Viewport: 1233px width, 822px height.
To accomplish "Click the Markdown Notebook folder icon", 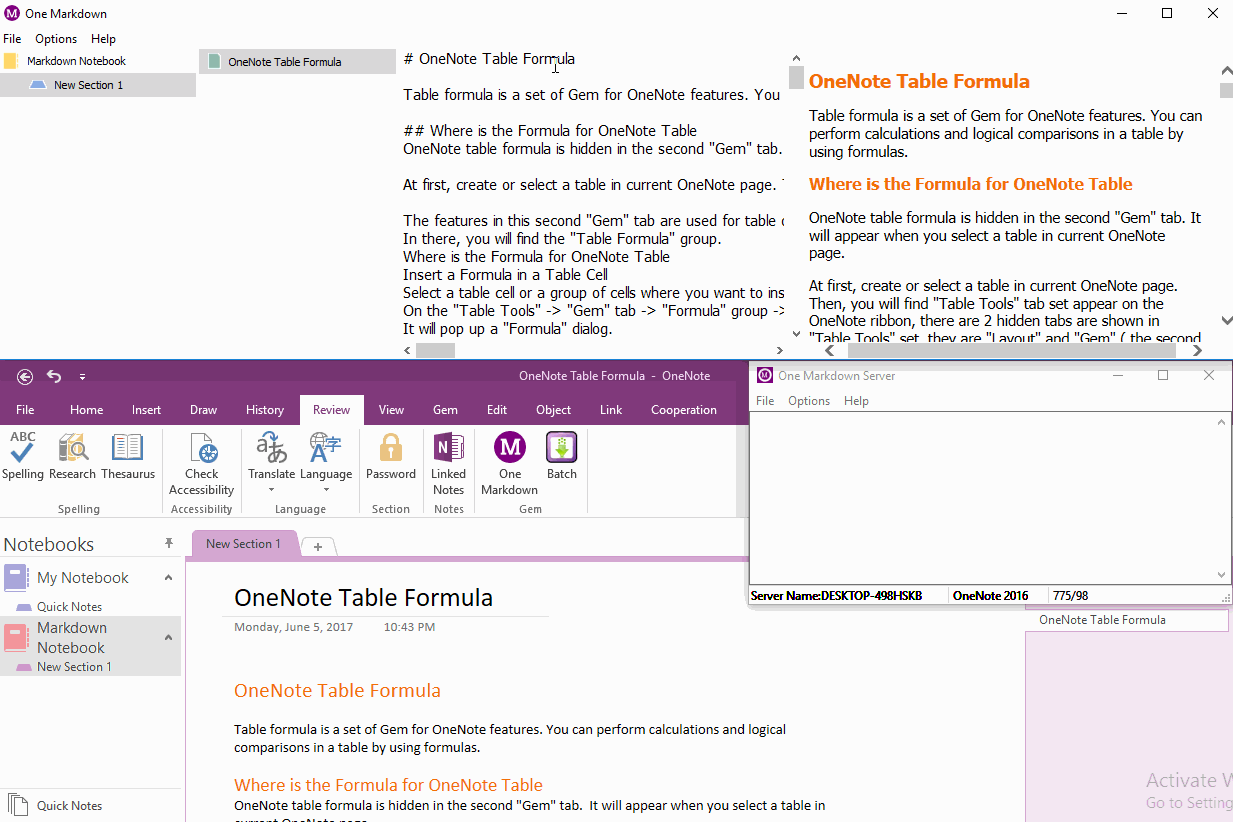I will point(11,61).
